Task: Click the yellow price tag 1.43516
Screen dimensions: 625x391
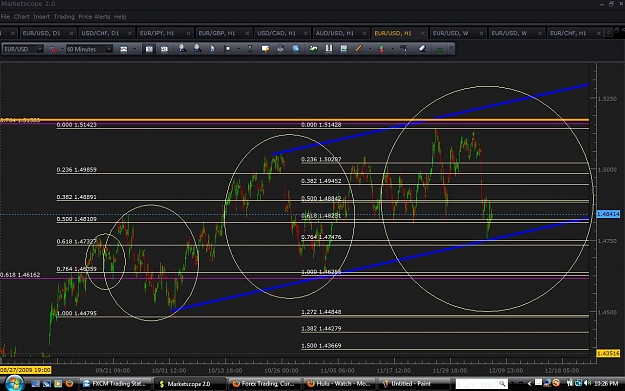Action: click(608, 353)
